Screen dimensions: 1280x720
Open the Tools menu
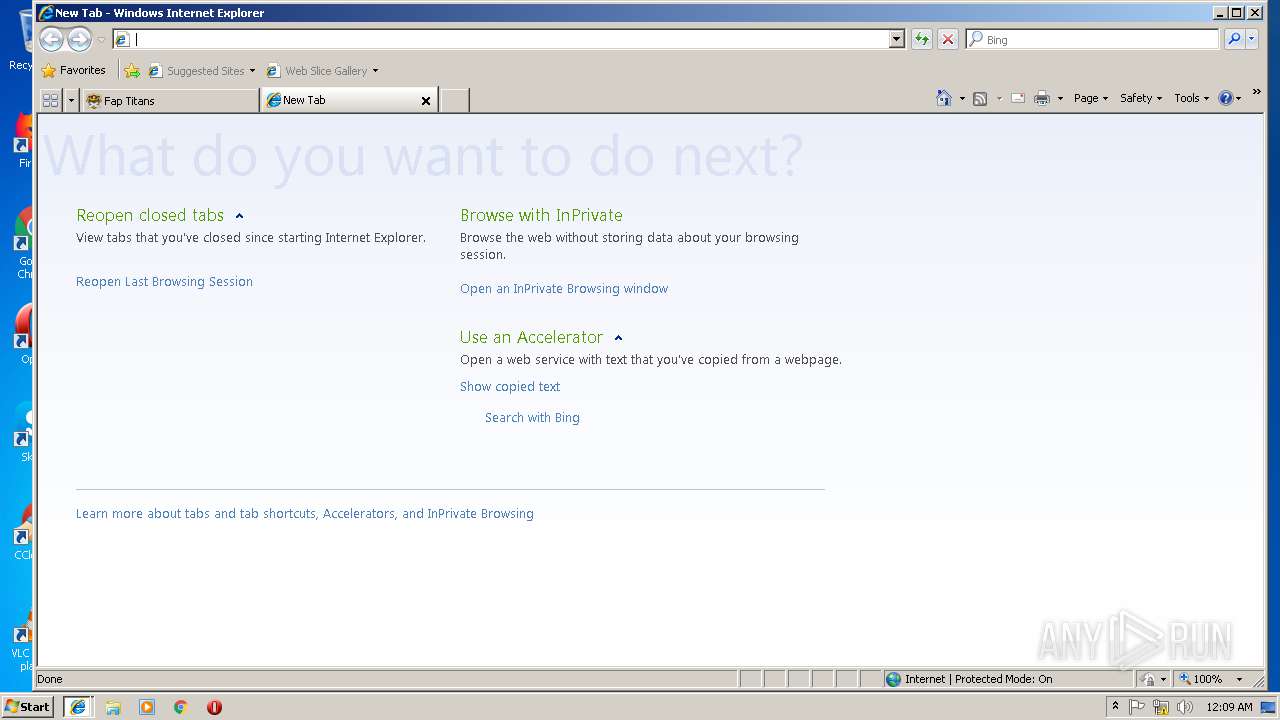[x=1191, y=98]
